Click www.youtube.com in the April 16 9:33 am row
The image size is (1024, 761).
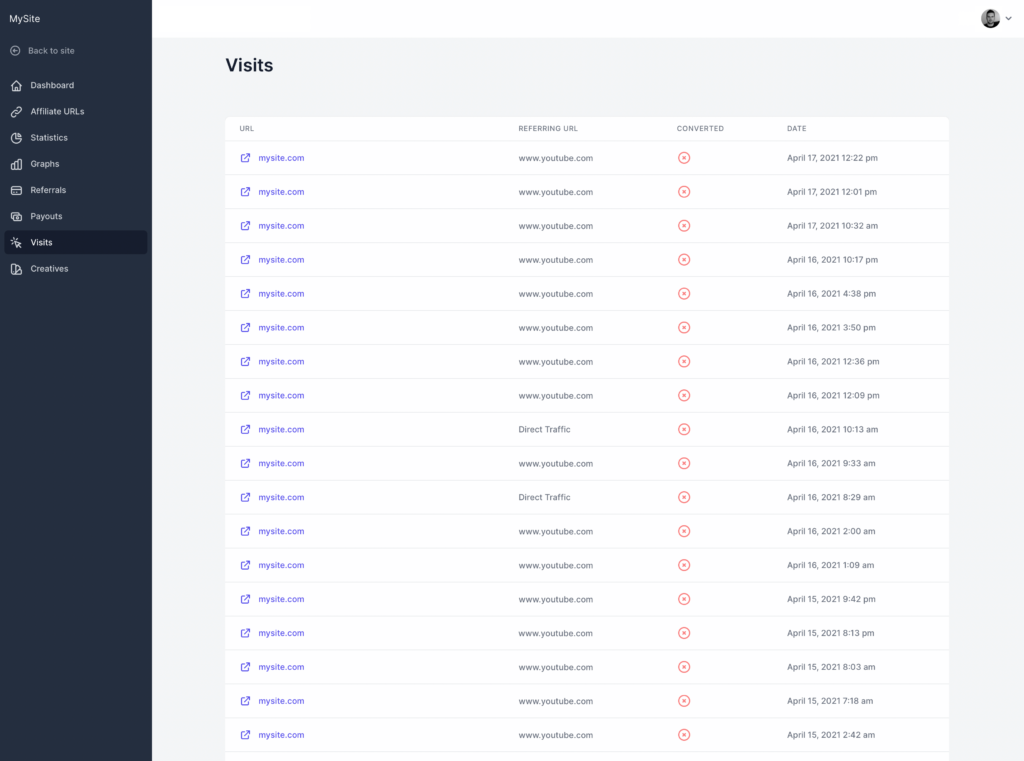click(x=556, y=464)
